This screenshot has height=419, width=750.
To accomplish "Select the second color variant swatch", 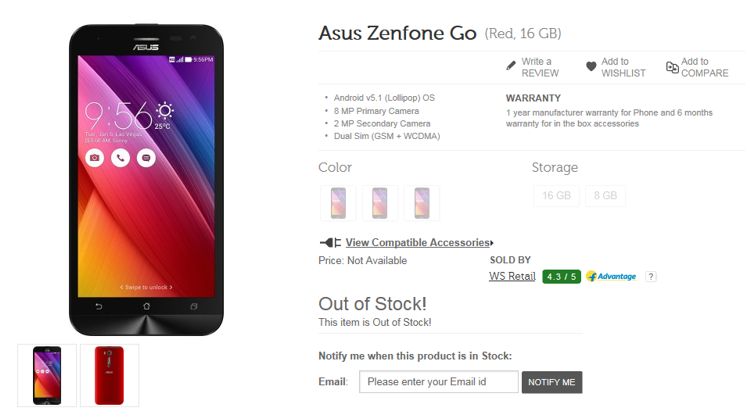I will pos(379,202).
